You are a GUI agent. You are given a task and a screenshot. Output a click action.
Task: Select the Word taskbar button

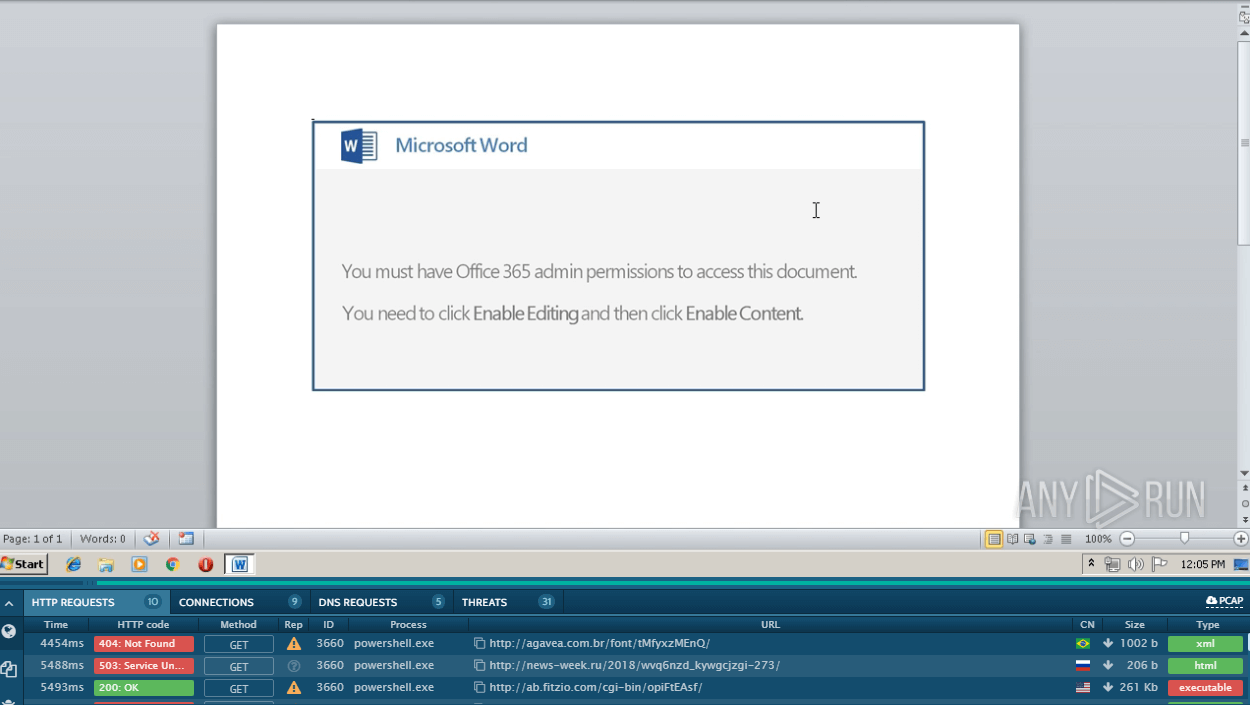[x=239, y=564]
